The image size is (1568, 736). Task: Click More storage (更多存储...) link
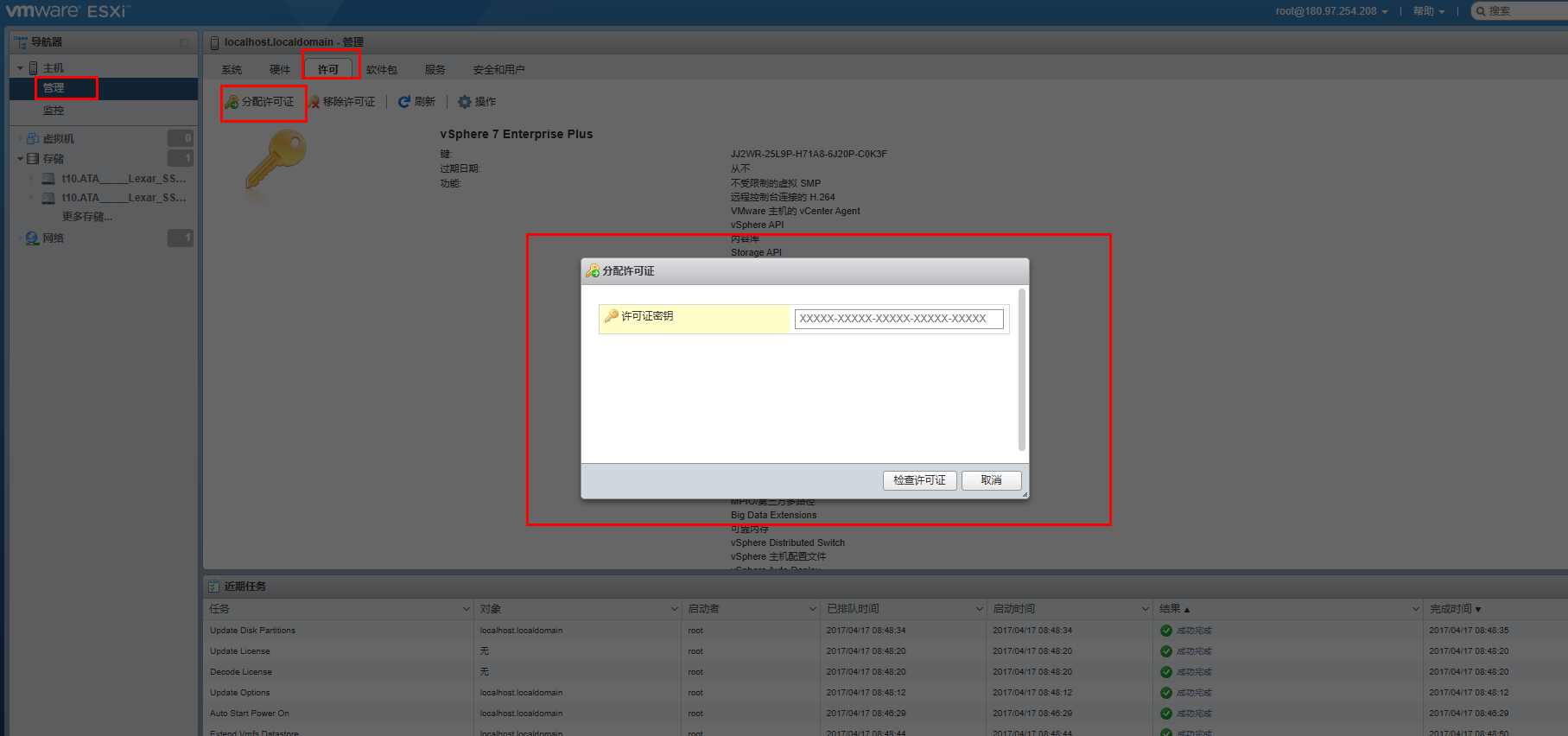[86, 217]
